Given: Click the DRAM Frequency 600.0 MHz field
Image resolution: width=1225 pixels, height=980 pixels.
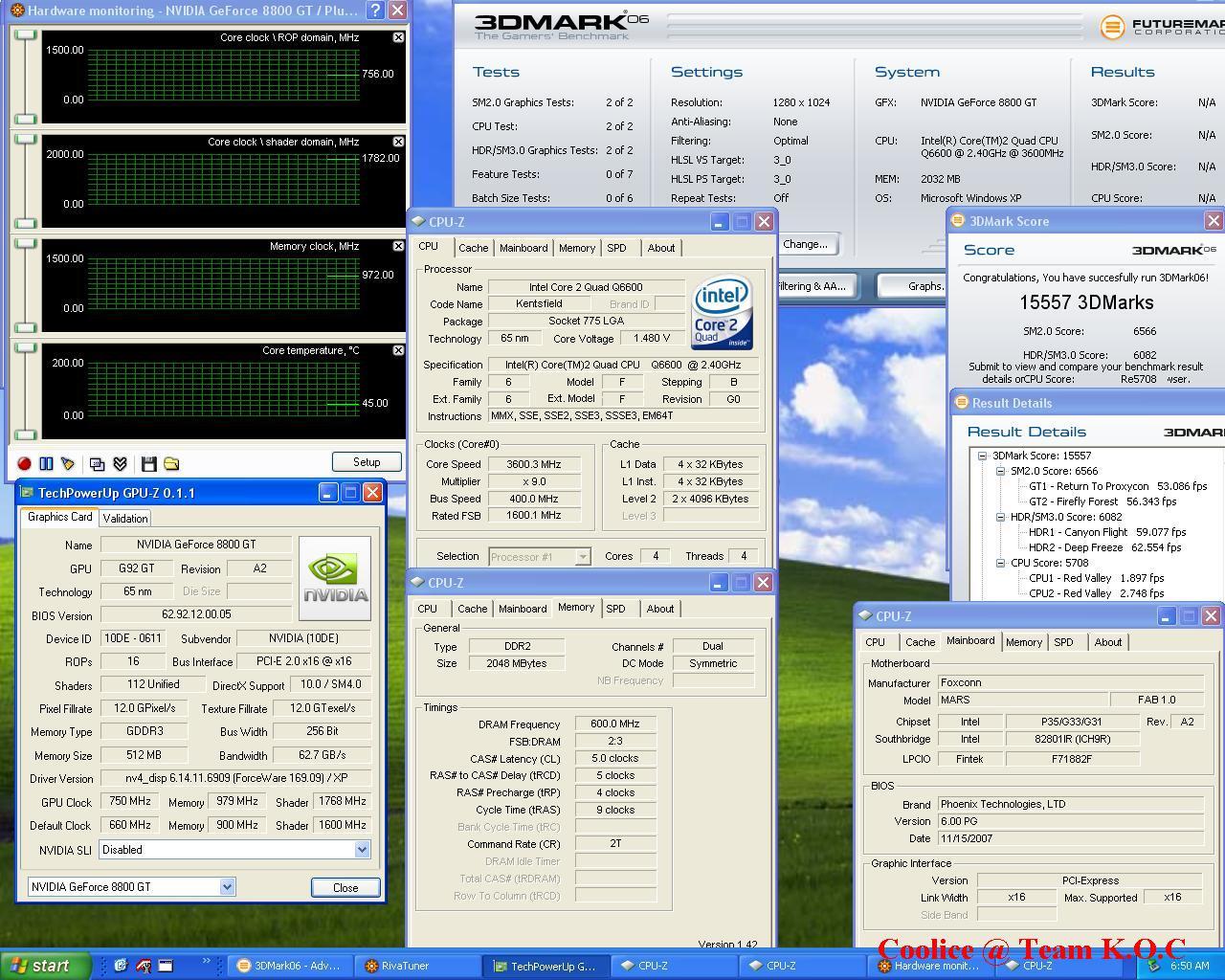Looking at the screenshot, I should click(615, 724).
